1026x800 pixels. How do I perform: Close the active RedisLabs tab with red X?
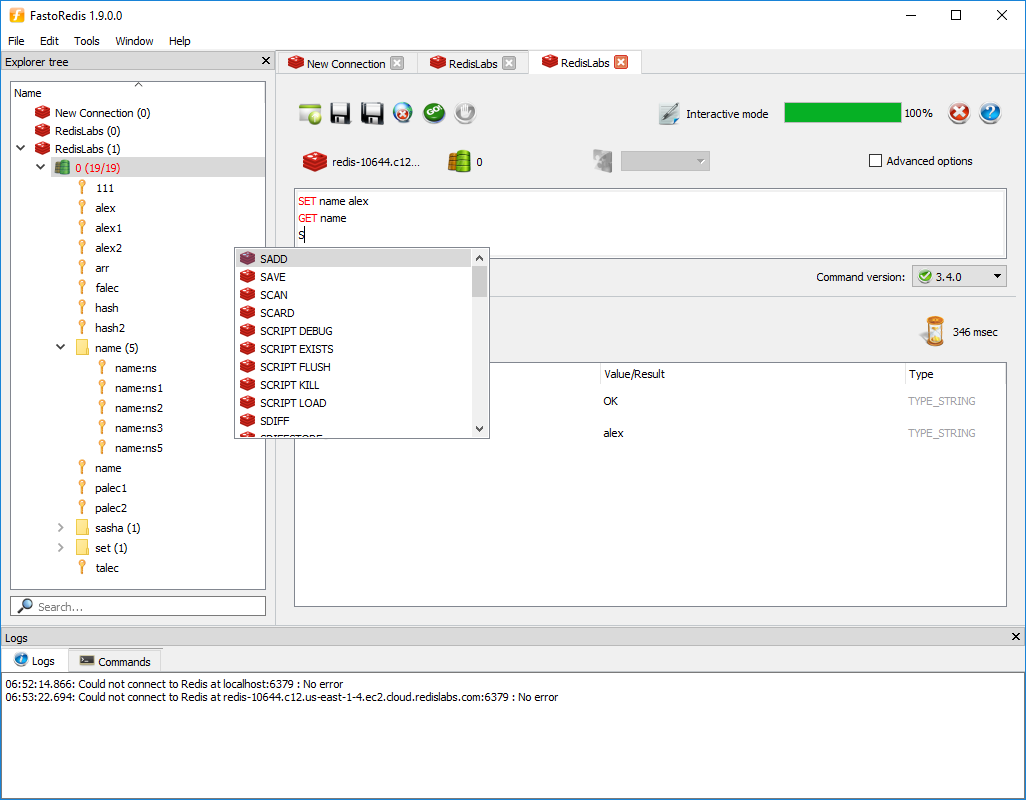(621, 62)
